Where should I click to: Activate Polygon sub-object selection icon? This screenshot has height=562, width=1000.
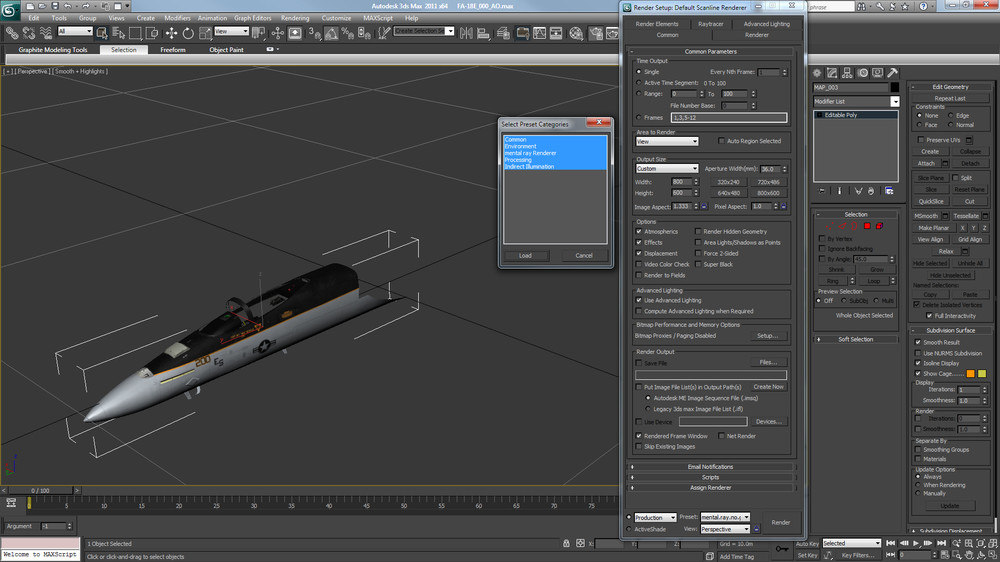pyautogui.click(x=866, y=226)
